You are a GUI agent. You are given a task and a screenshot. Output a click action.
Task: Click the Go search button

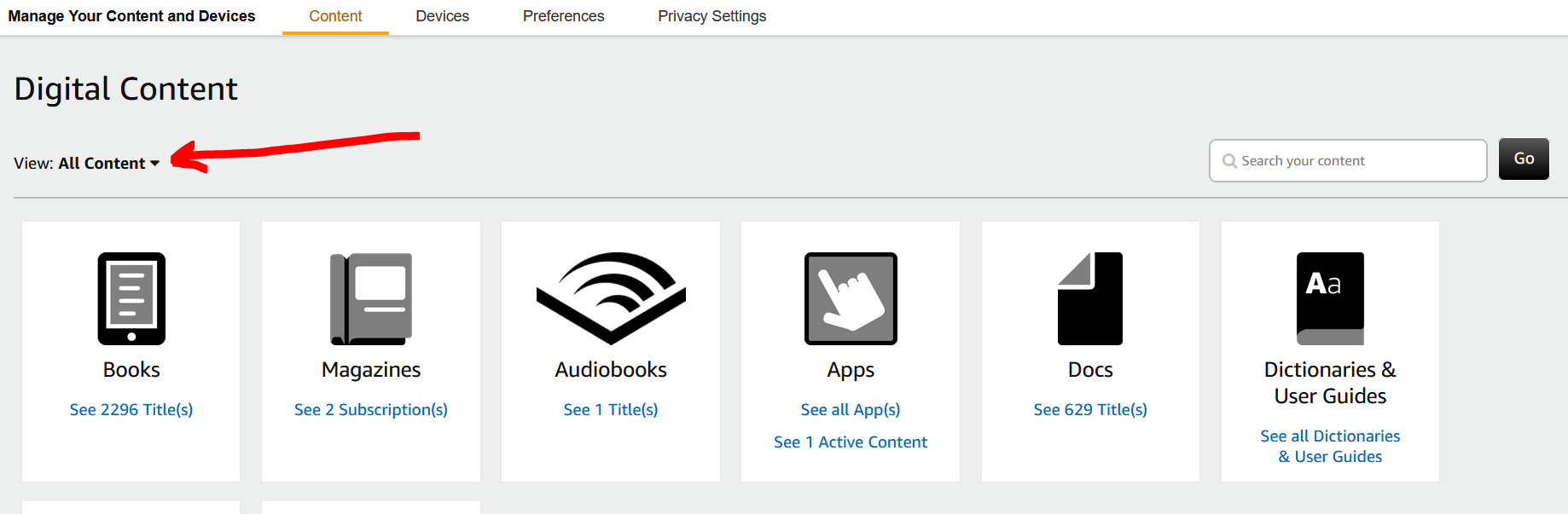[1524, 159]
